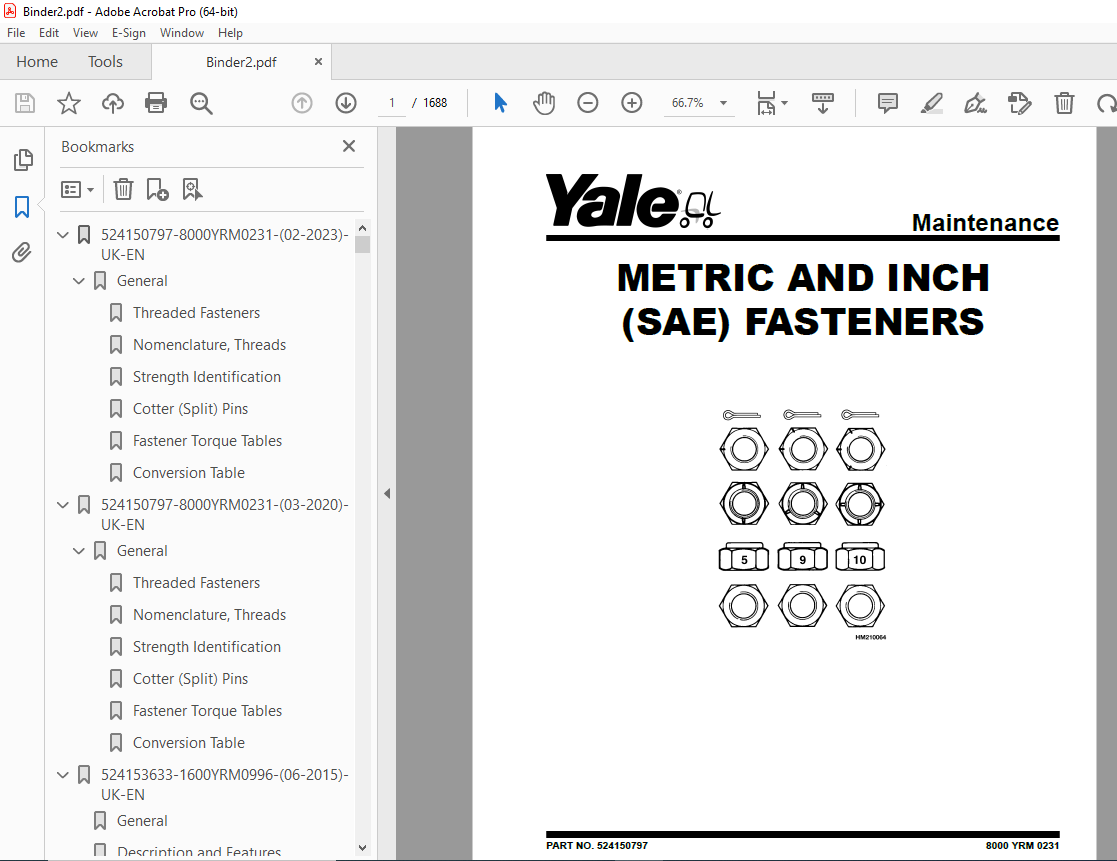Viewport: 1117px width, 861px height.
Task: Open first Threaded Fasteners bookmark
Action: coord(196,313)
